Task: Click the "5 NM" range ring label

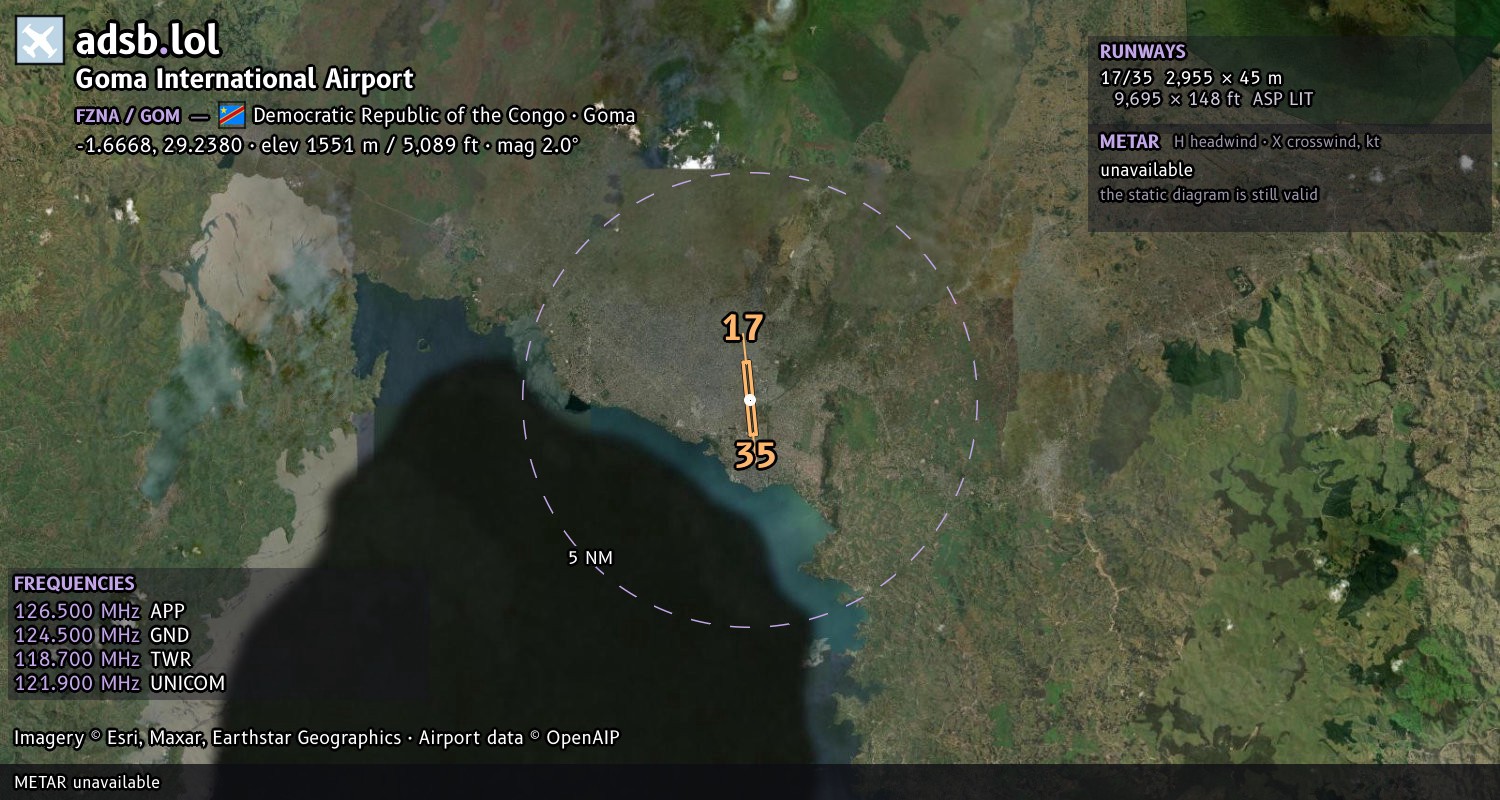Action: [590, 558]
